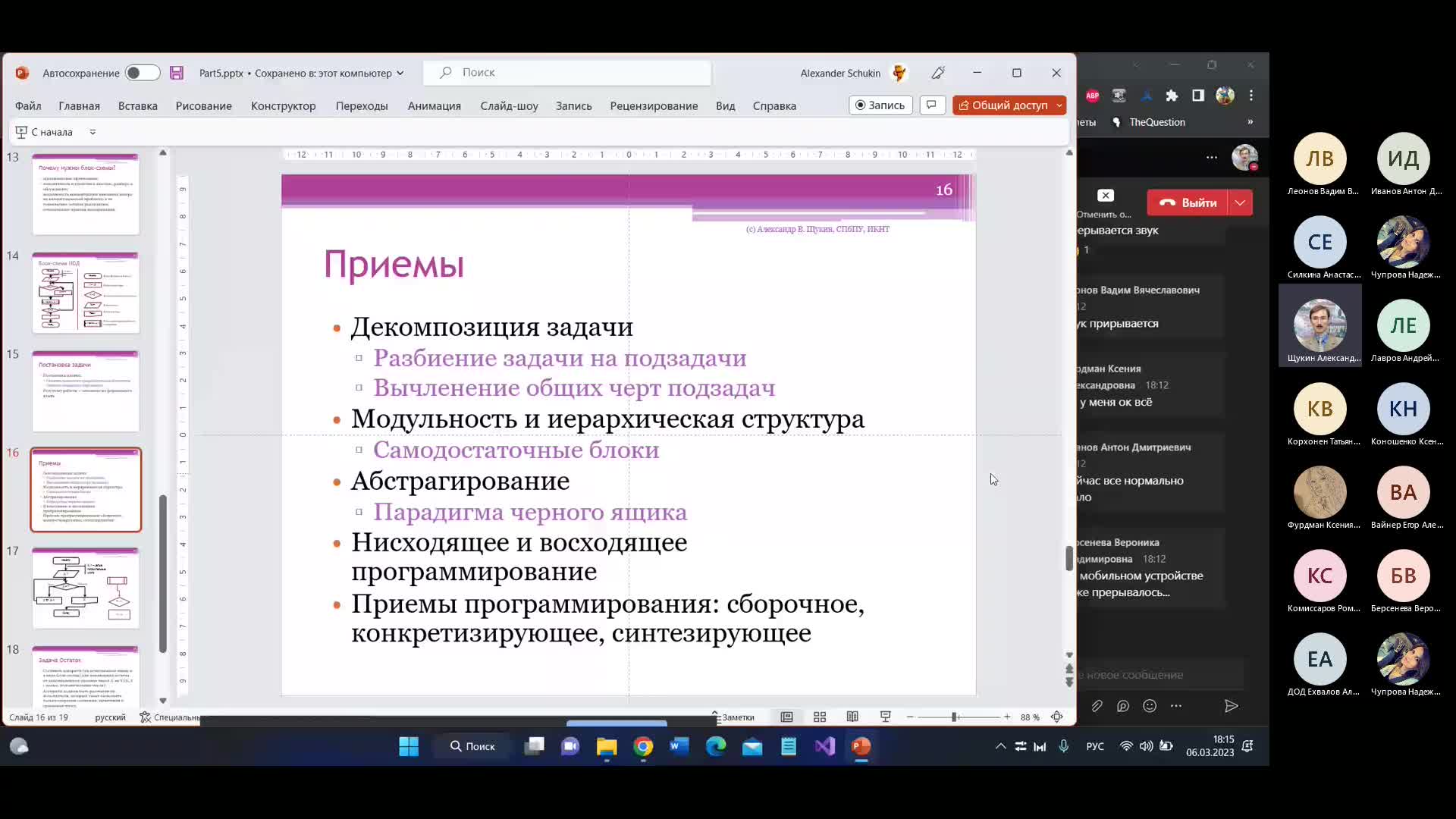Switch to Reading view icon
The image size is (1456, 819).
[852, 717]
